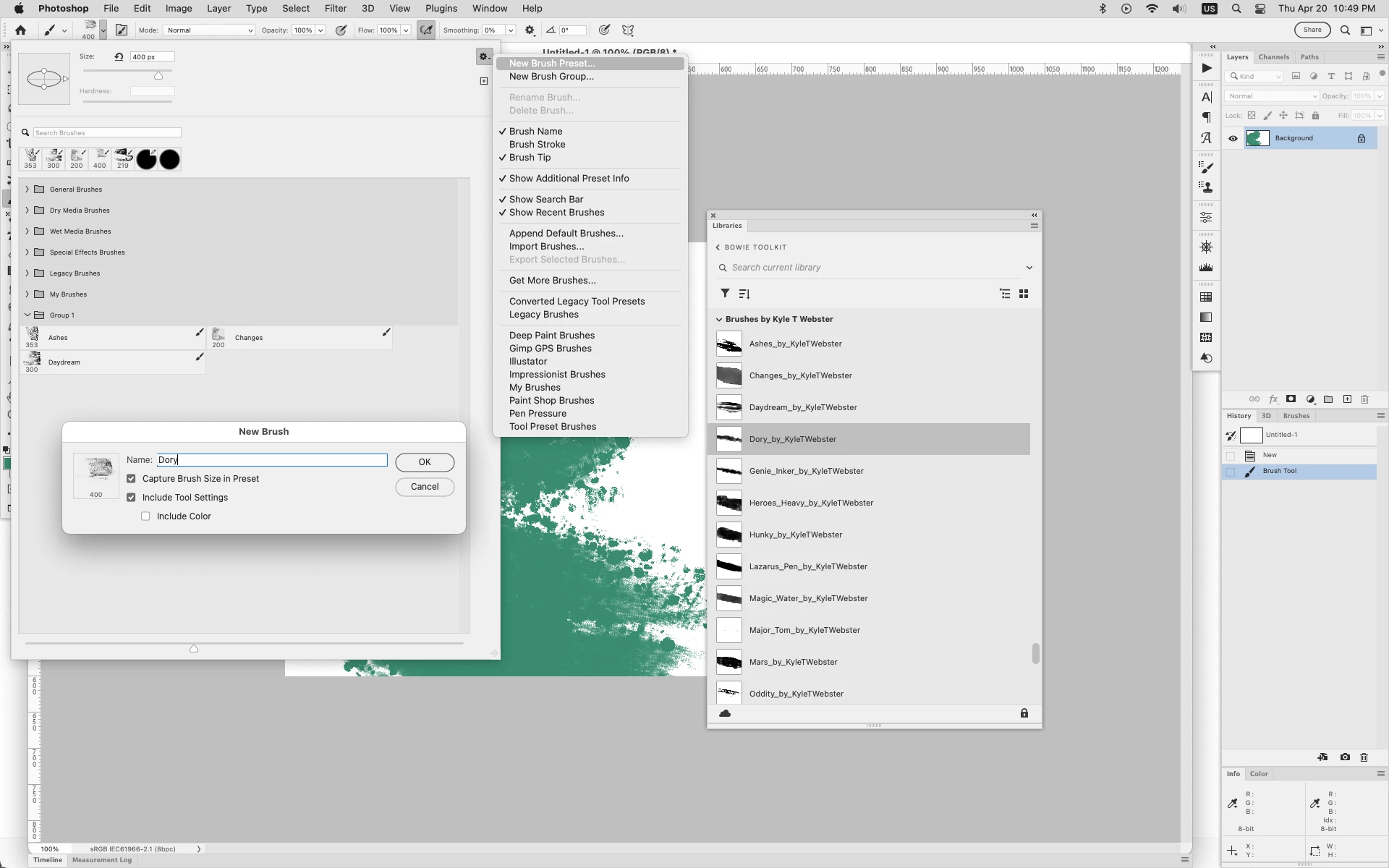The height and width of the screenshot is (868, 1389).
Task: Click the symmetry butterfly icon in options bar
Action: point(628,30)
